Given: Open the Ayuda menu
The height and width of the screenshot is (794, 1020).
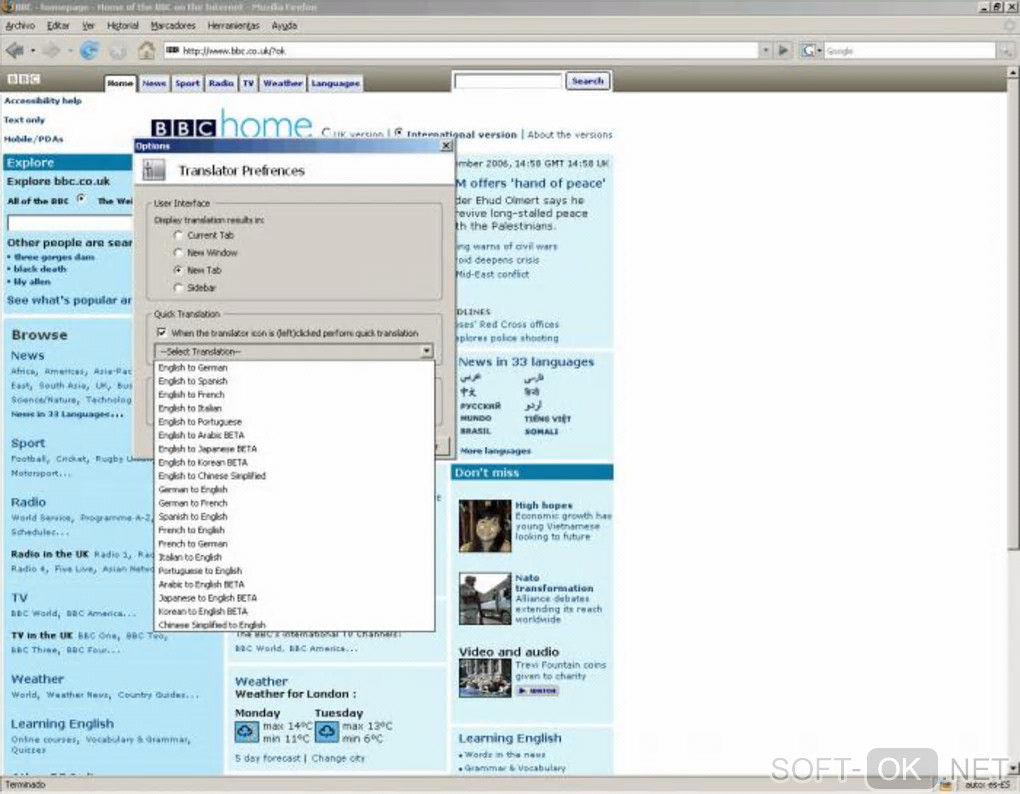Looking at the screenshot, I should (284, 25).
